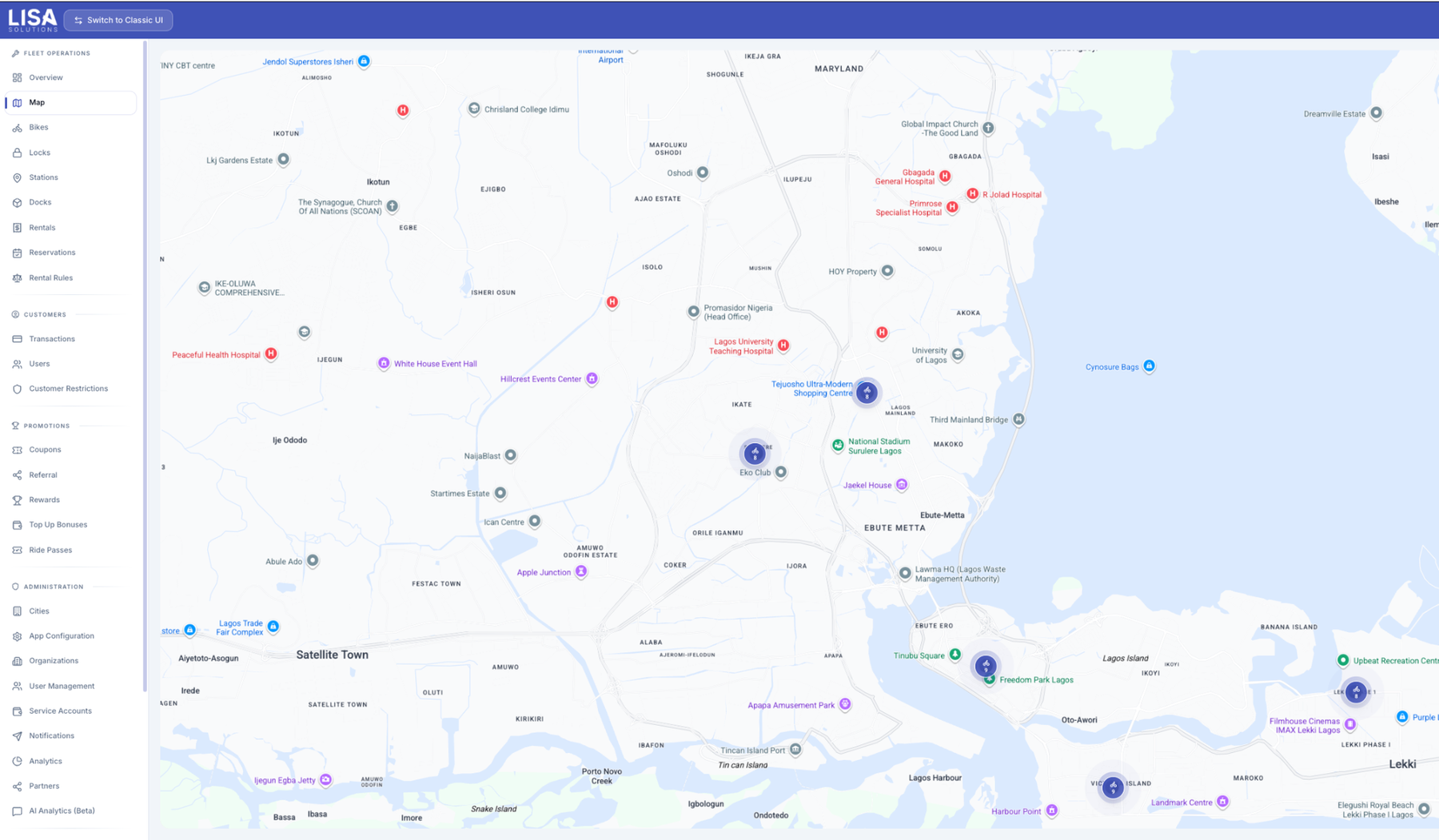
Task: Click the Cynosure Bags shopping pin
Action: click(x=1149, y=366)
